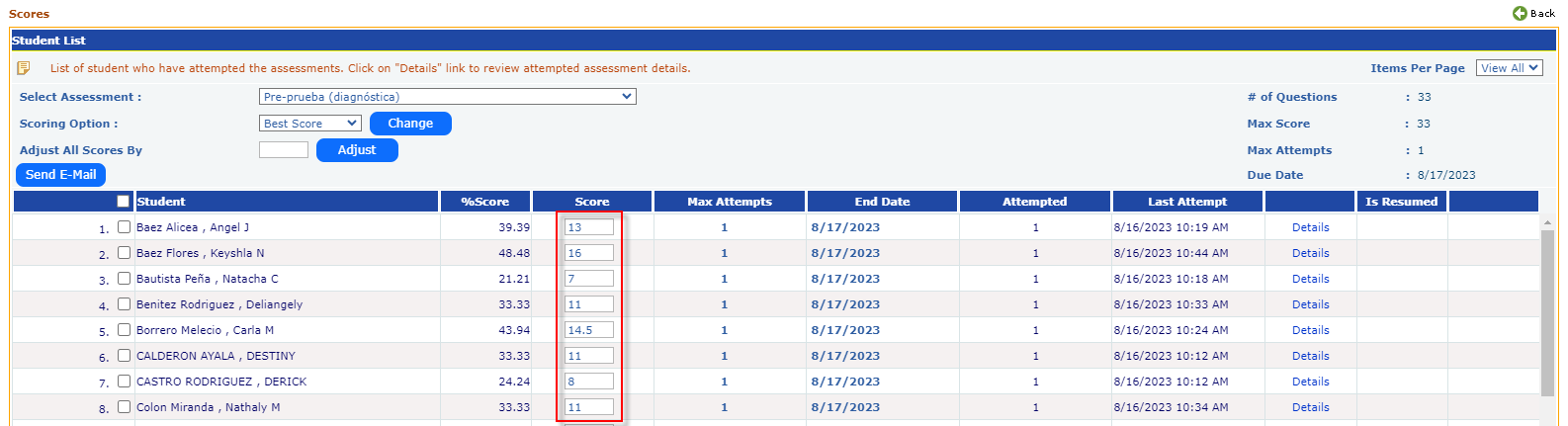
Task: Click the Last Attempt column header
Action: (x=1186, y=202)
